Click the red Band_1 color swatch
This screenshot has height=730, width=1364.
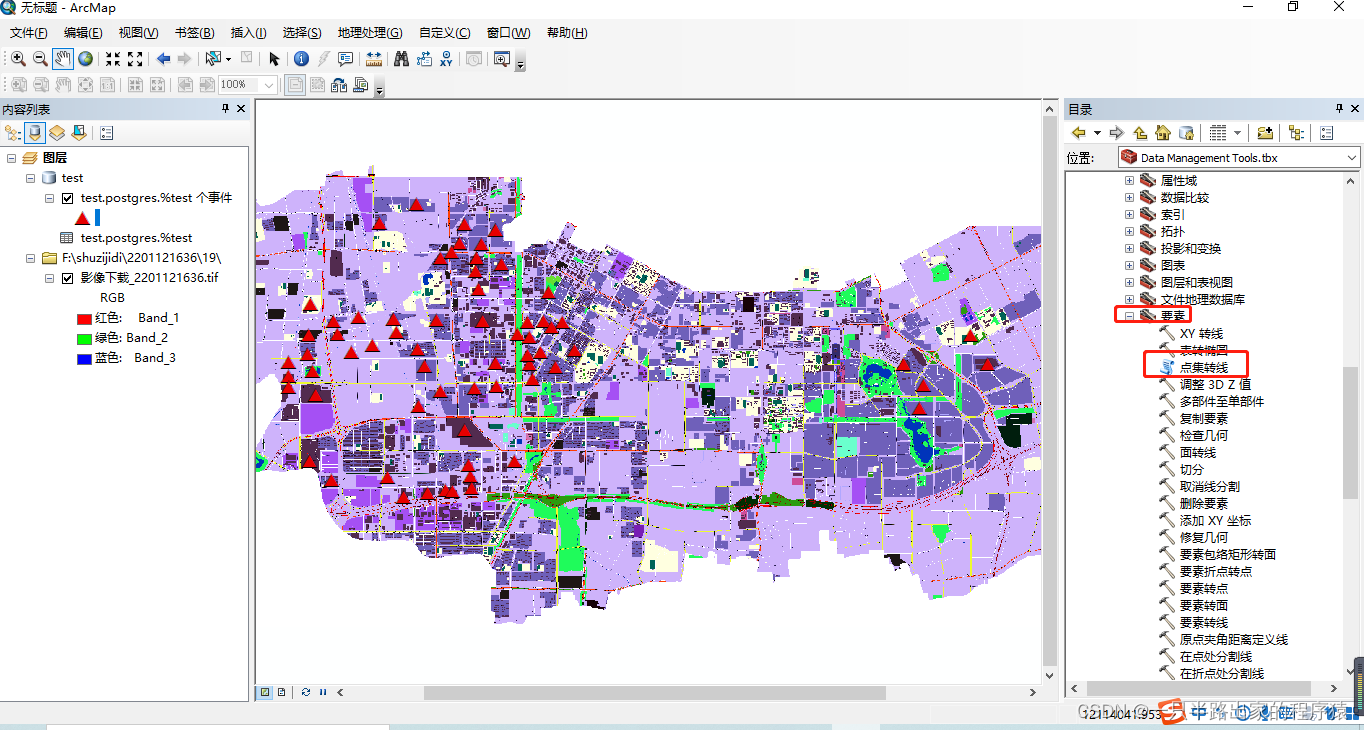(84, 318)
